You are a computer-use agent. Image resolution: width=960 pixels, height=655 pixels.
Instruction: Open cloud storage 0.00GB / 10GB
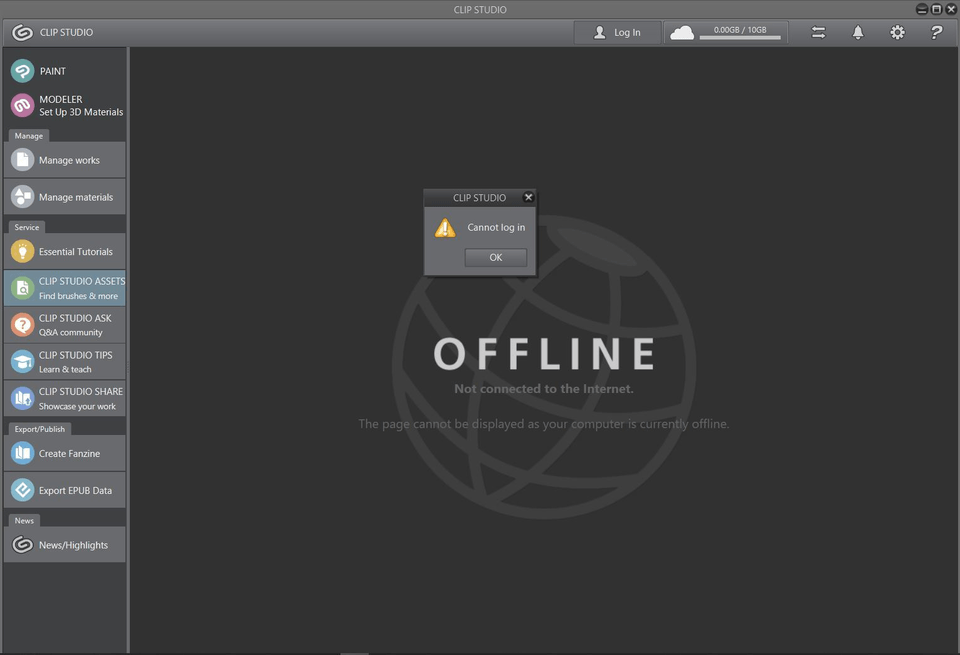coord(726,32)
